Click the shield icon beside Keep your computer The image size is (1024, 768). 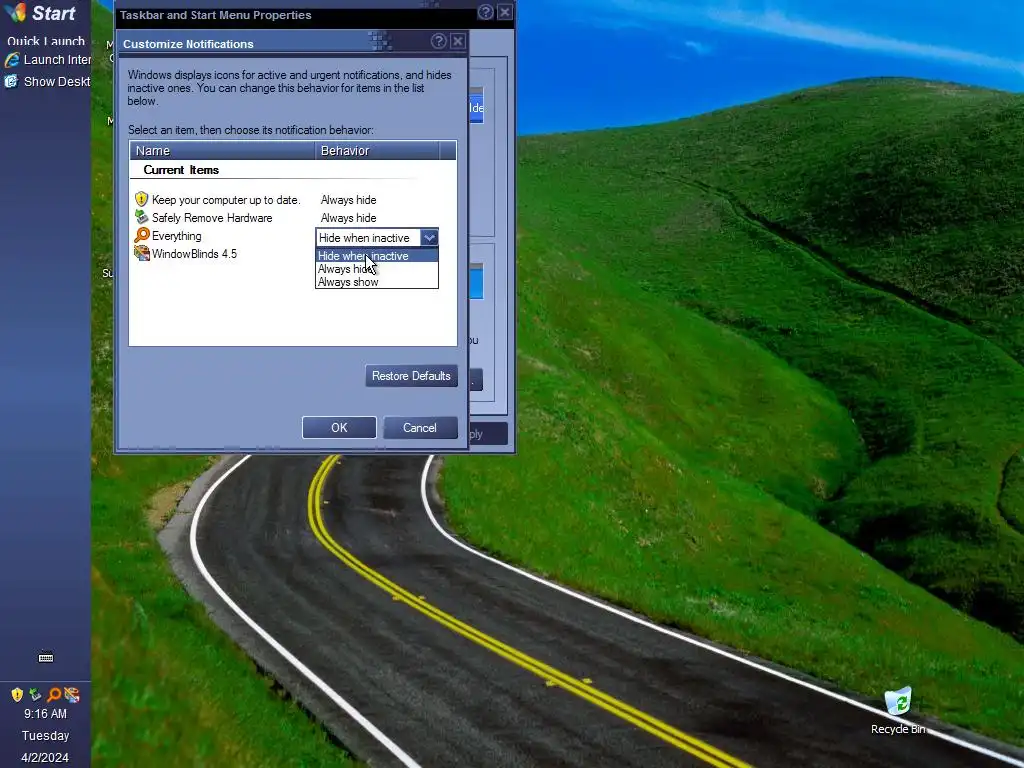(x=141, y=199)
